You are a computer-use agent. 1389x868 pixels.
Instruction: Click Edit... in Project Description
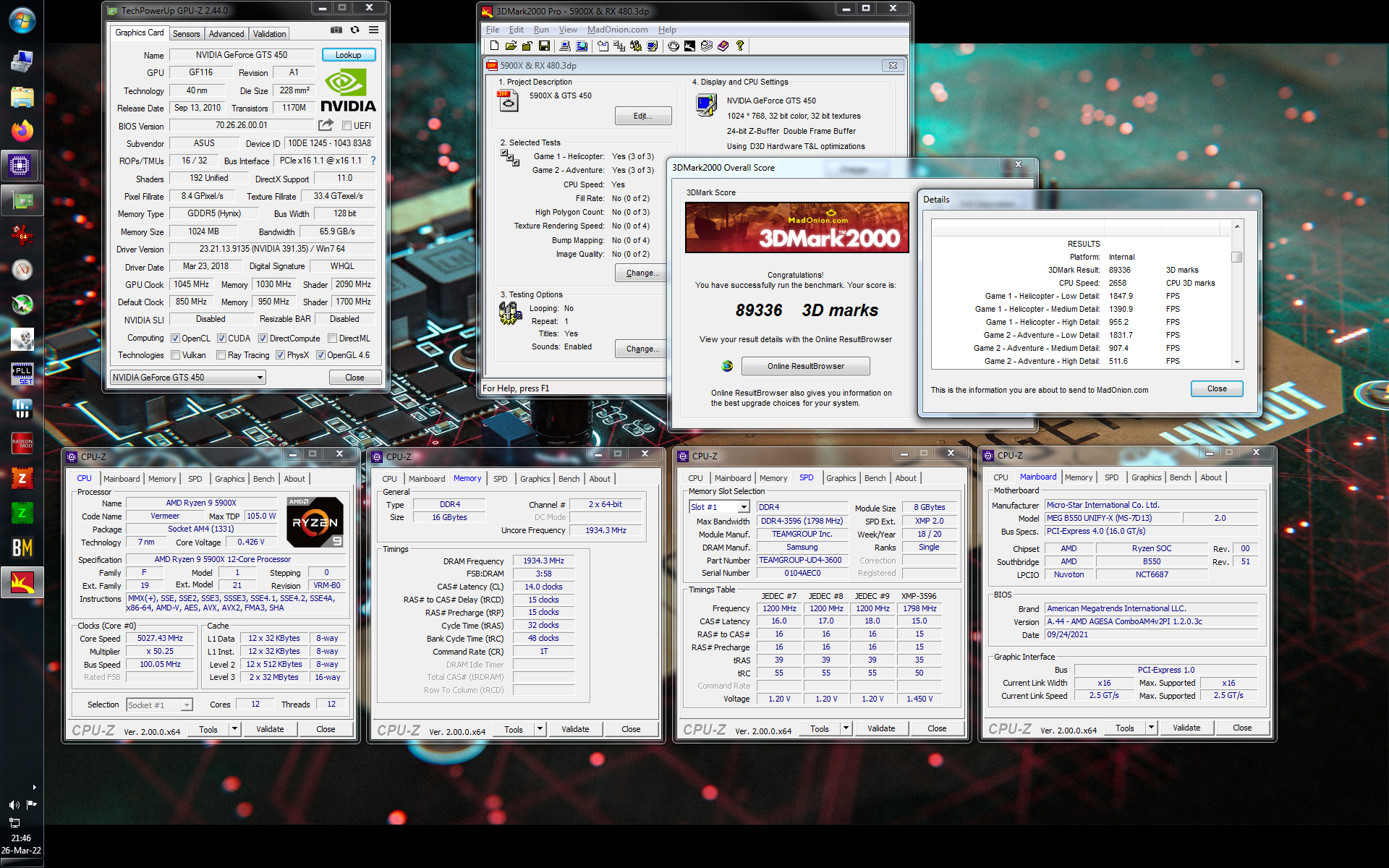(x=642, y=116)
